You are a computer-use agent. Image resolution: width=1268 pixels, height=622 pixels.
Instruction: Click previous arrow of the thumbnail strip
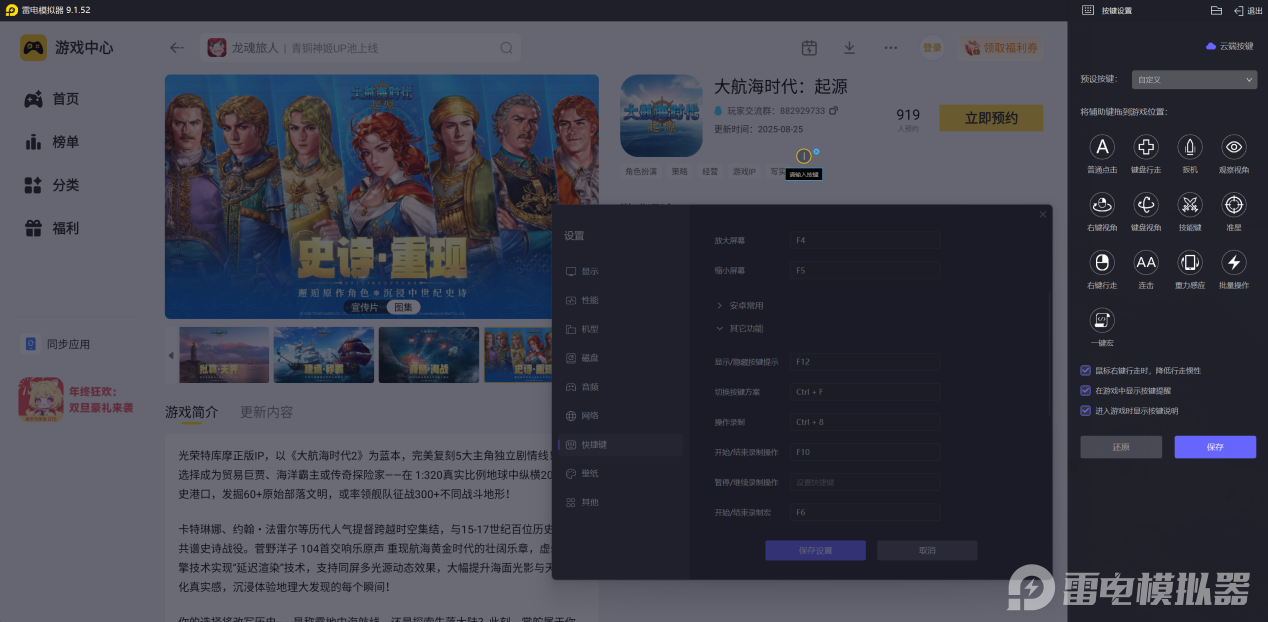click(170, 355)
